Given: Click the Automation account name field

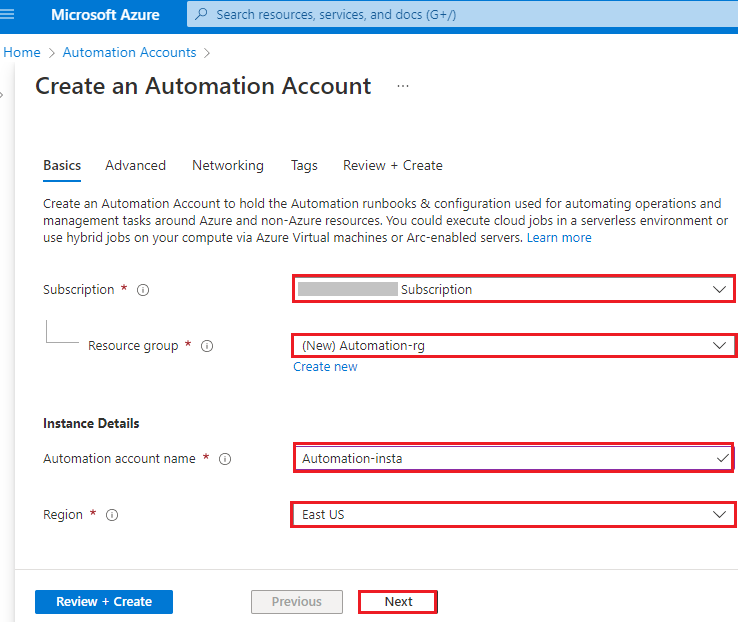Looking at the screenshot, I should (x=505, y=459).
